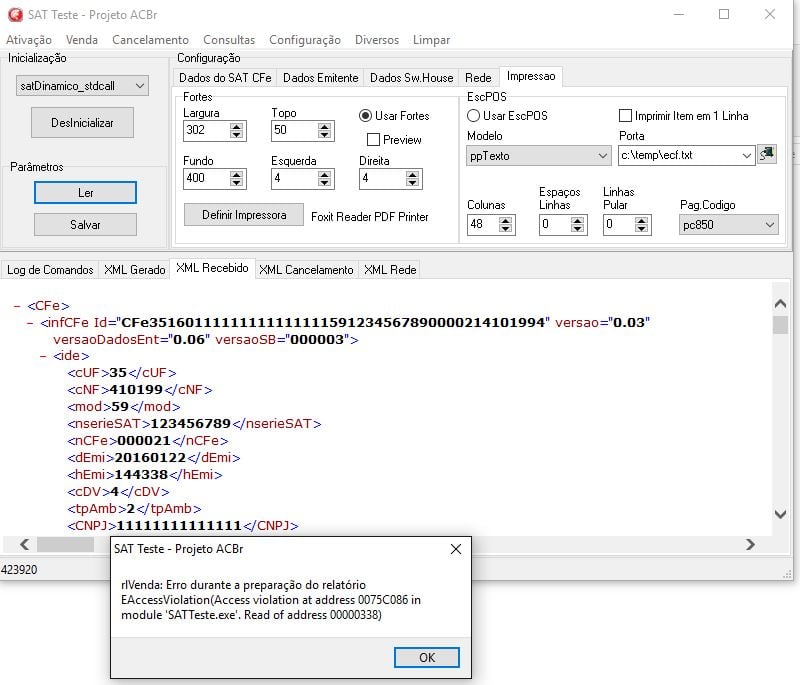Click the dEmi value 20160122
Image resolution: width=800 pixels, height=685 pixels.
point(150,458)
